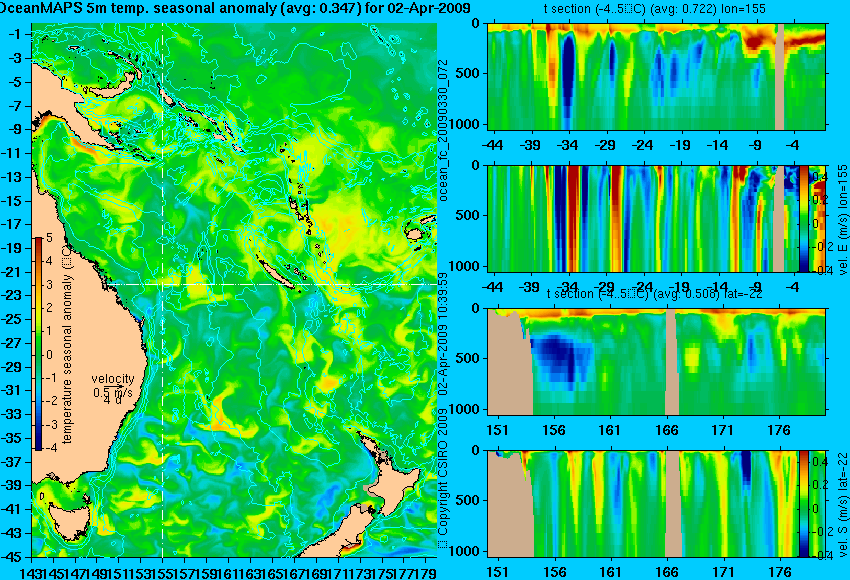Screen dimensions: 850x580
Task: Click the 'ocean_fc_20090330_072' vertical file label
Action: point(443,130)
